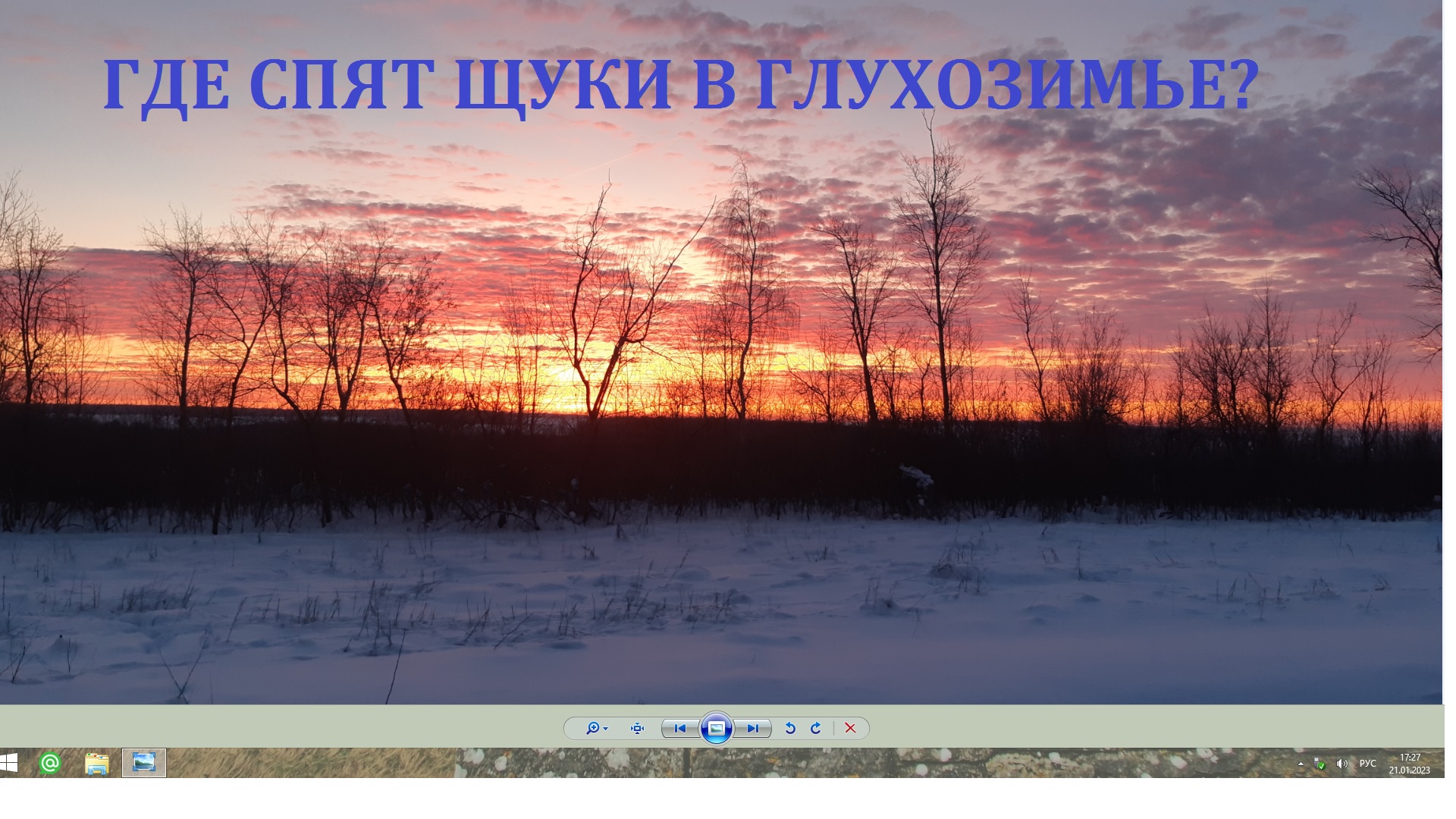The image size is (1456, 819).
Task: Open File Explorer from taskbar
Action: click(x=97, y=763)
